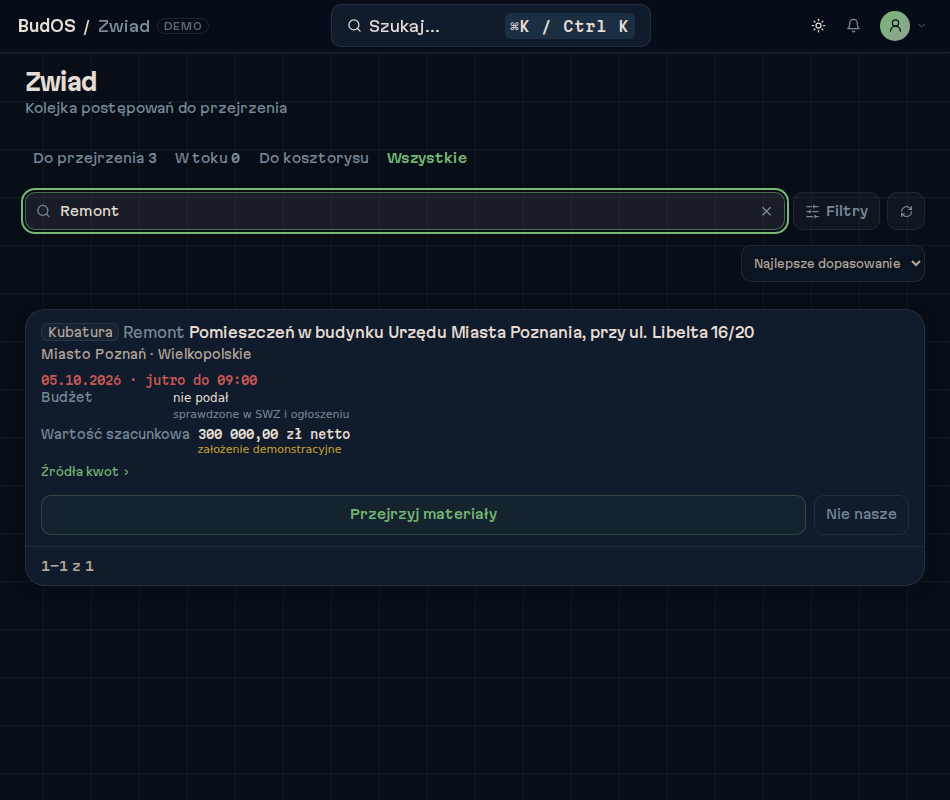Screen dimensions: 950x800
Task: Expand the Źródła kwot link
Action: (x=85, y=472)
